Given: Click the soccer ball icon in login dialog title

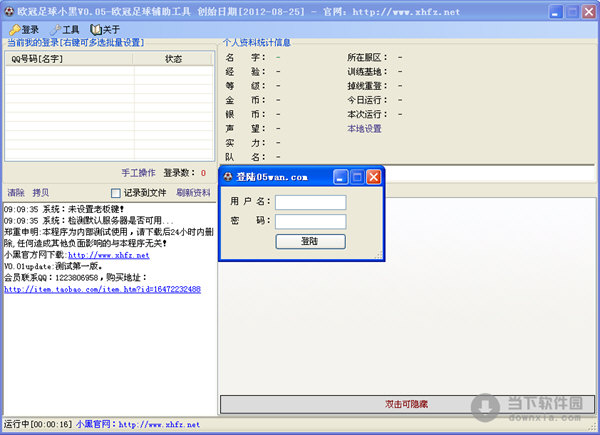Looking at the screenshot, I should [228, 177].
